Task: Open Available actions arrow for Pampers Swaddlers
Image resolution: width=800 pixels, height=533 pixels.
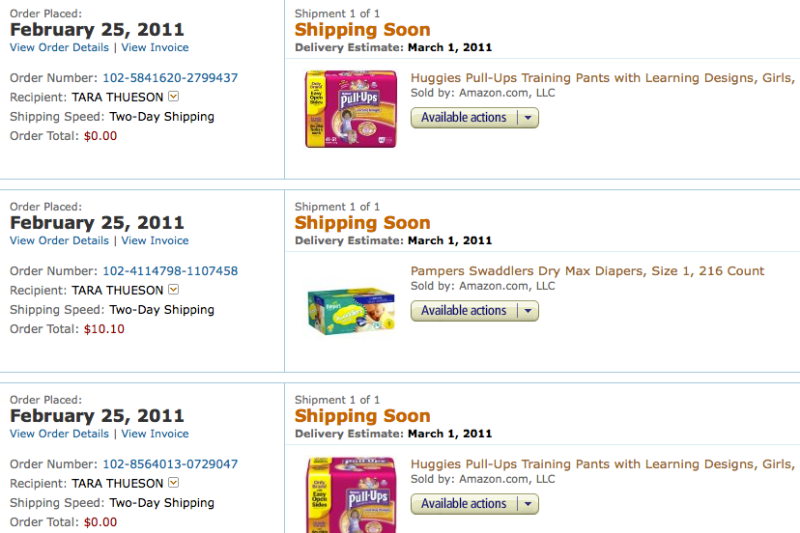Action: pyautogui.click(x=528, y=311)
